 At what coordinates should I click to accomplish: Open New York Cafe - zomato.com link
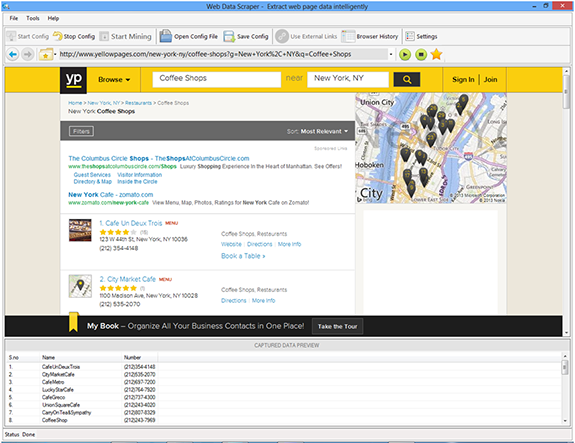coord(111,195)
